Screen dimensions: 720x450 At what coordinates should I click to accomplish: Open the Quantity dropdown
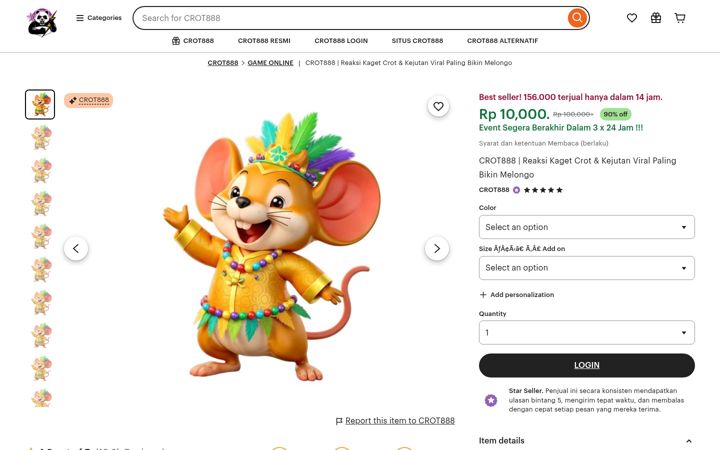[x=586, y=332]
